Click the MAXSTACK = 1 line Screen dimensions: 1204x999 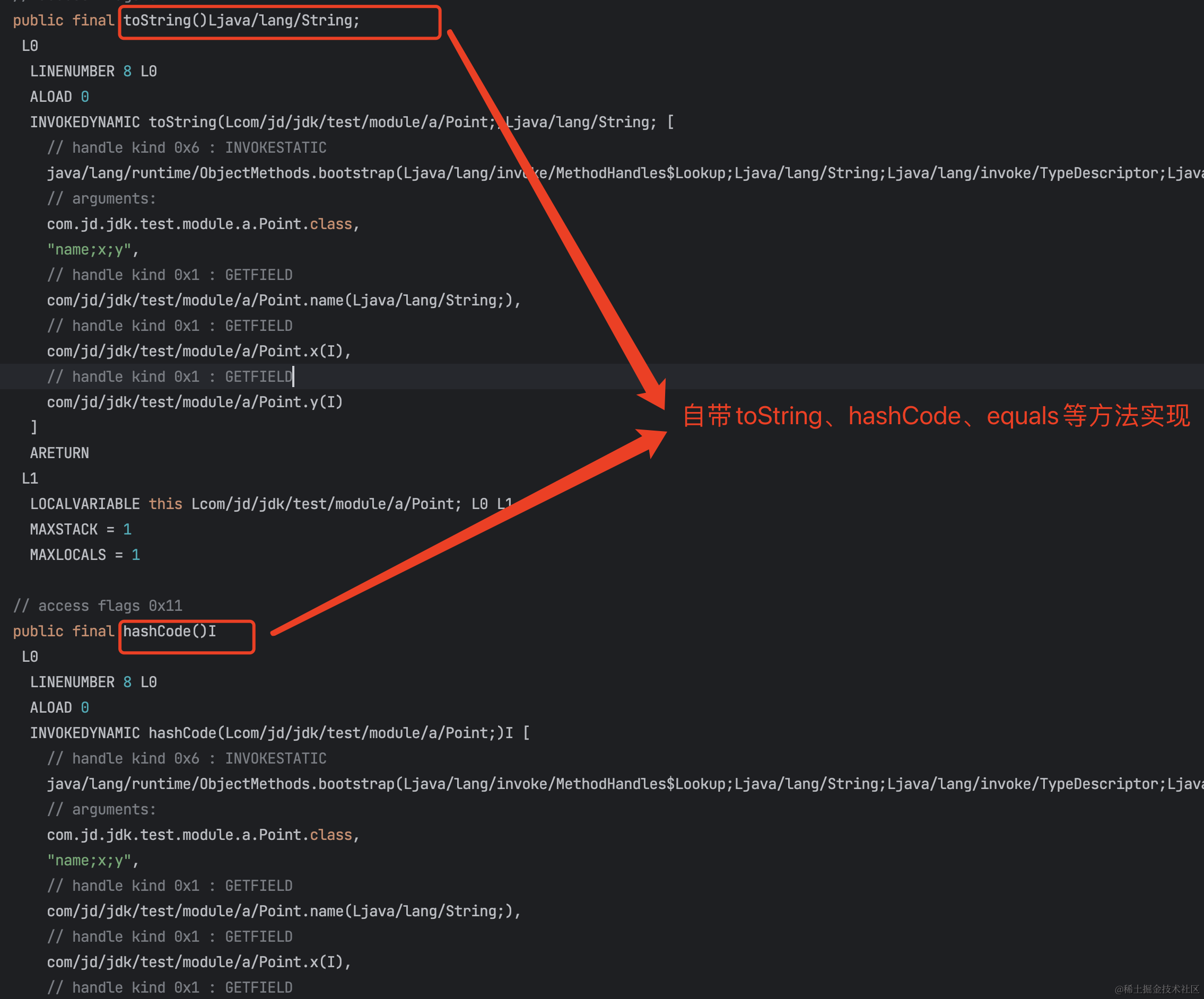tap(81, 529)
